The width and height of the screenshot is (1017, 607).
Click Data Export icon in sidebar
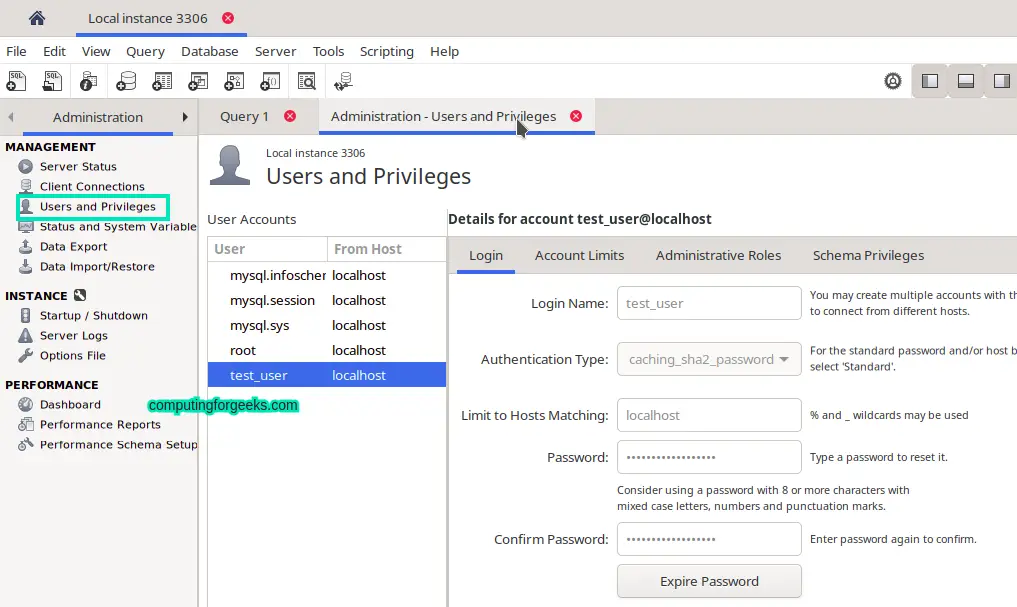25,246
